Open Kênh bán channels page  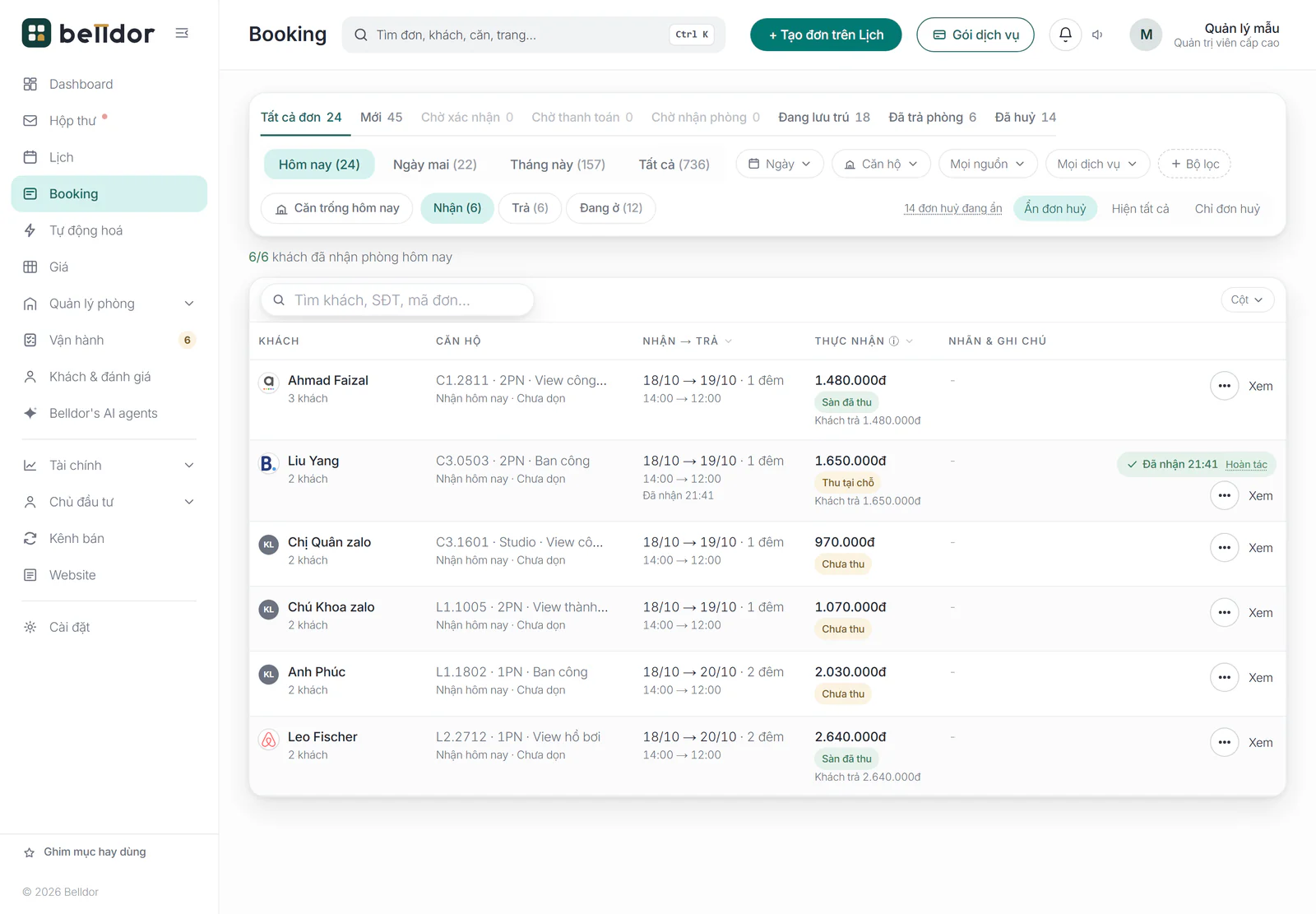pyautogui.click(x=109, y=538)
